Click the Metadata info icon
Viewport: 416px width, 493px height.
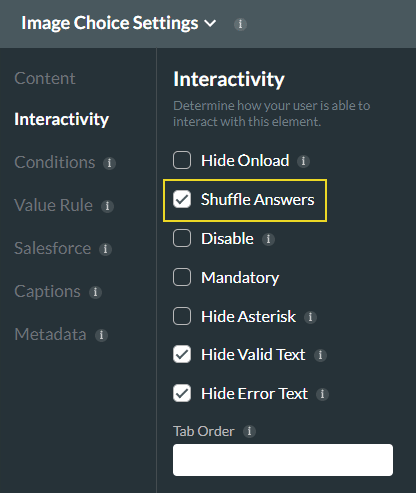coord(101,335)
